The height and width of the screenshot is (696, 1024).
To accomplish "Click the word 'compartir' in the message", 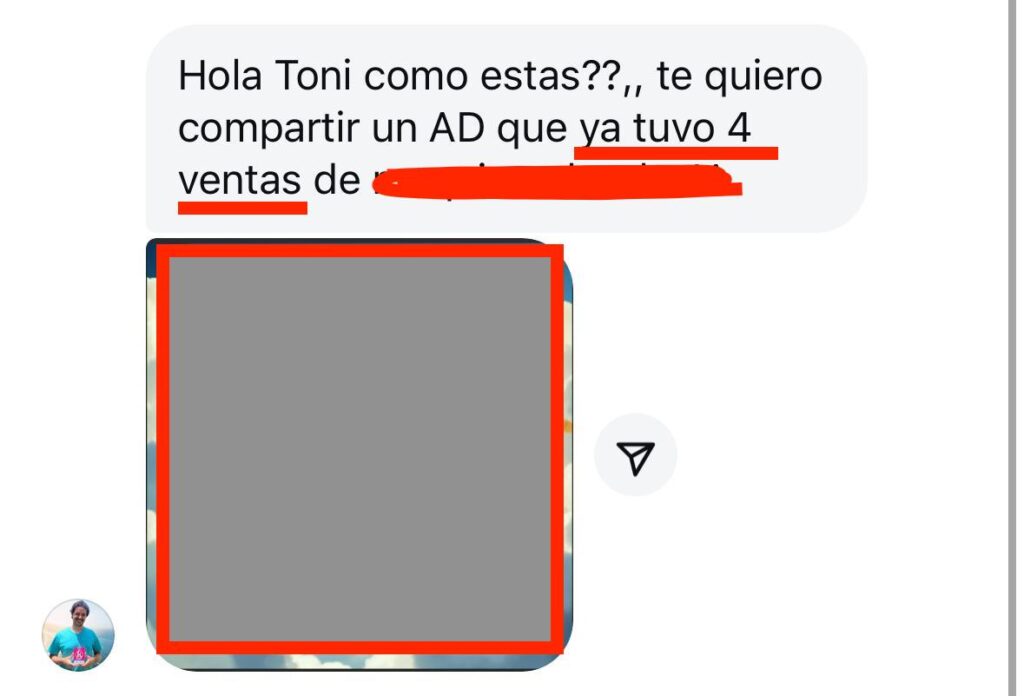I will [268, 129].
